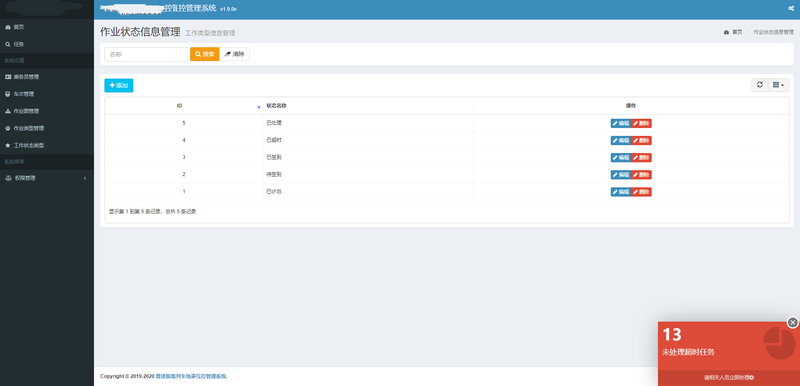Screen dimensions: 800x386
Task: Click the 已签到 status name cell
Action: click(x=368, y=158)
